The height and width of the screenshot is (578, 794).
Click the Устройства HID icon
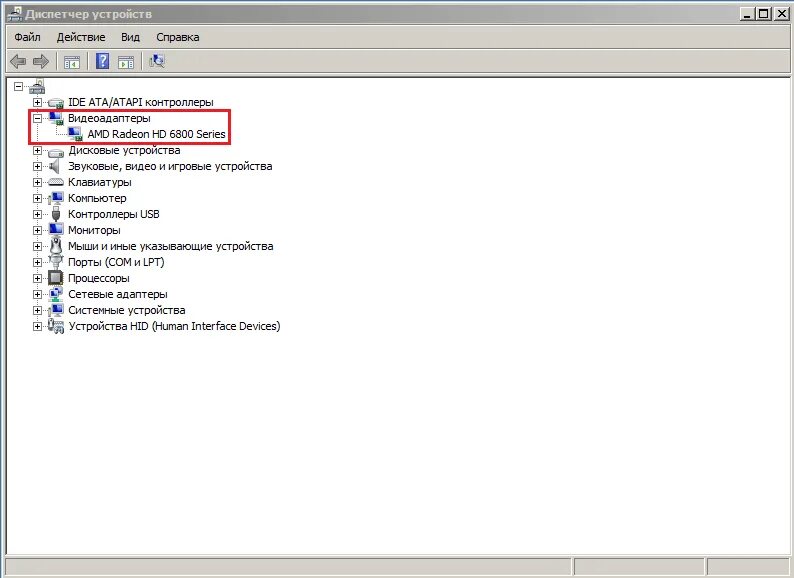pyautogui.click(x=56, y=326)
